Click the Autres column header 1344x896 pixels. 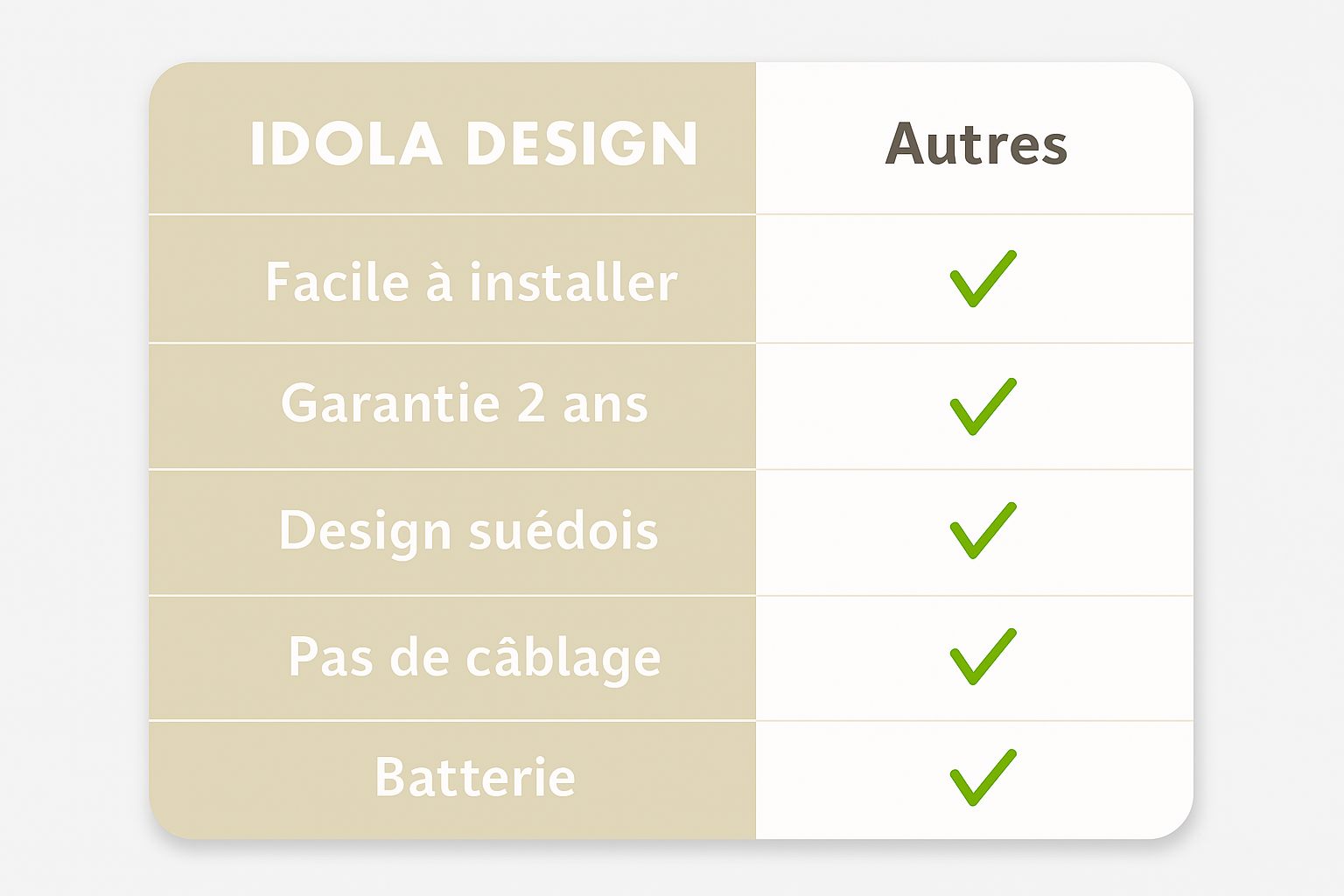(x=976, y=143)
